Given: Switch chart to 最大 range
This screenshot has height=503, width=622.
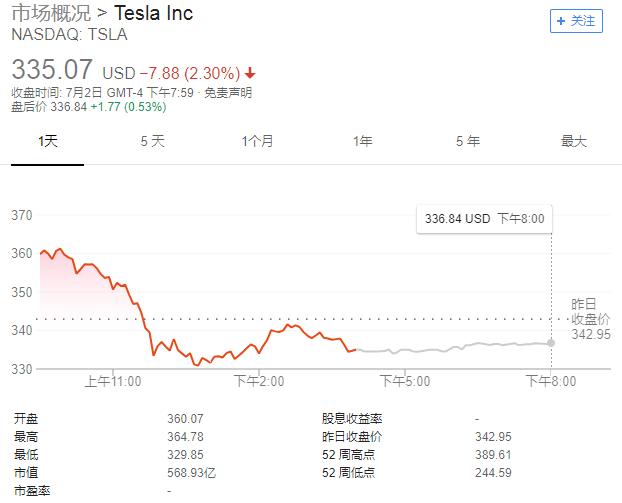Looking at the screenshot, I should tap(574, 141).
